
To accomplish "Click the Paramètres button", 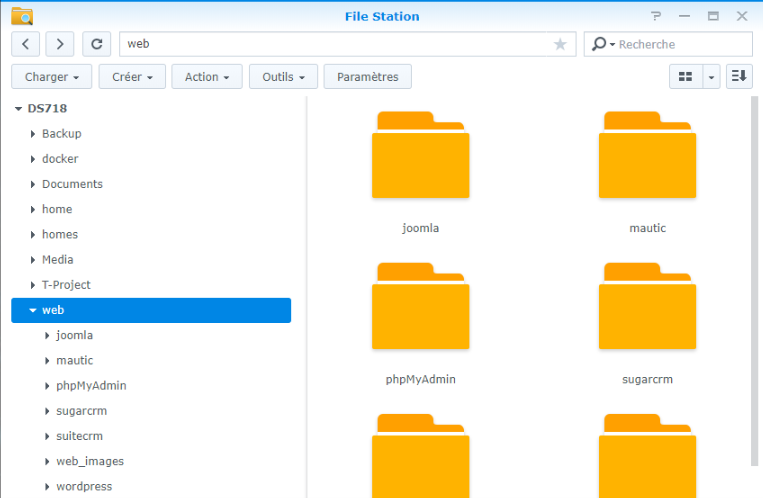I will [367, 77].
